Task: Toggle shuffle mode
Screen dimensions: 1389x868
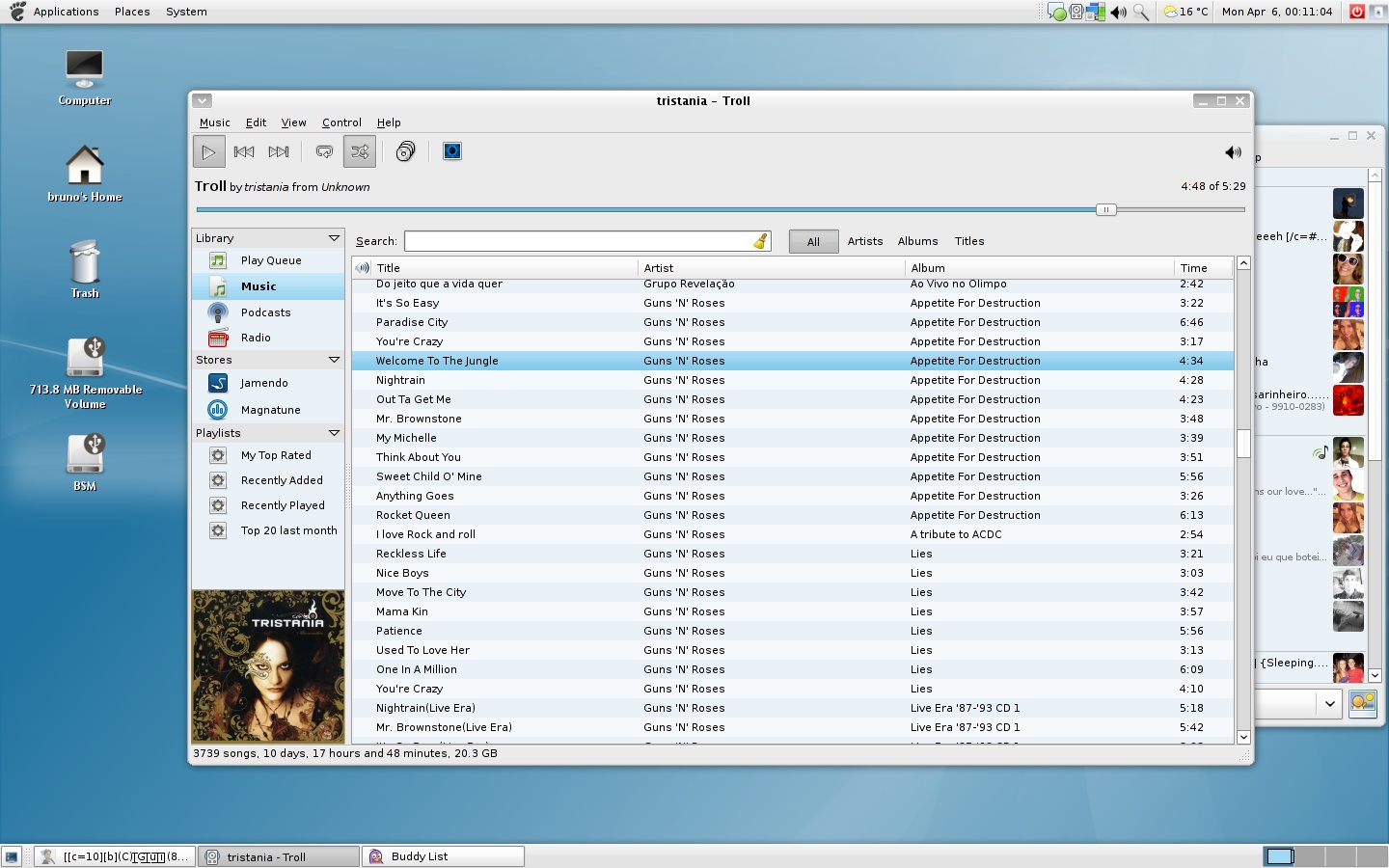Action: point(360,151)
